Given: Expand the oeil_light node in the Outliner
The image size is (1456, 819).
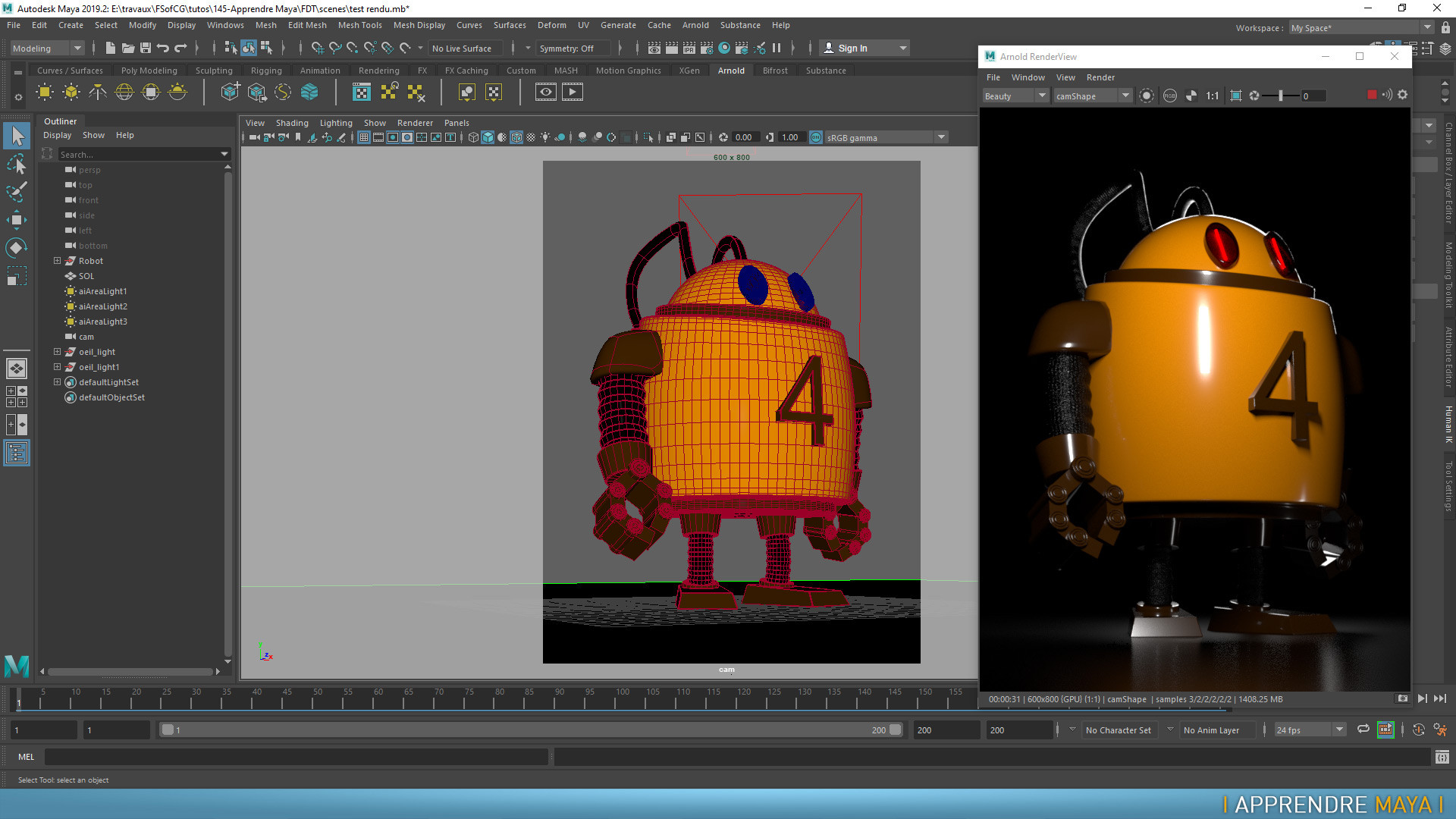Looking at the screenshot, I should click(57, 351).
